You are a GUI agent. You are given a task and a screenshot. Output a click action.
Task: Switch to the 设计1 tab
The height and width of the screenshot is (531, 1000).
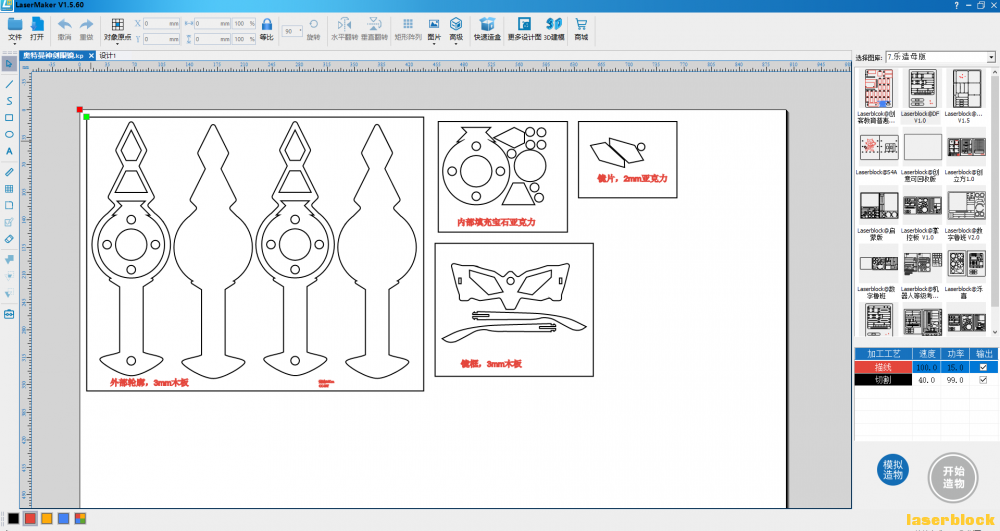point(108,55)
